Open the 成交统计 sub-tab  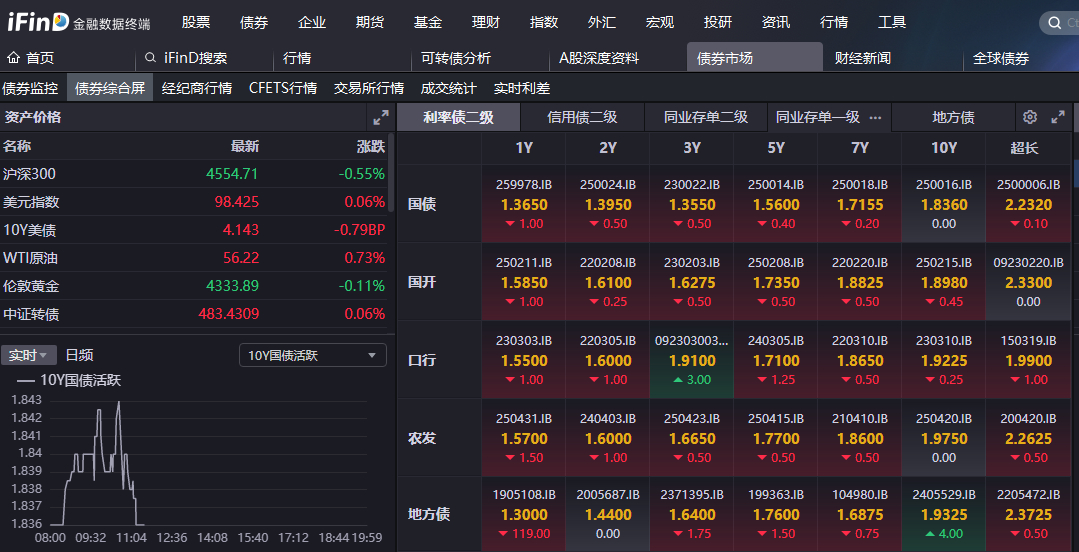pos(448,88)
